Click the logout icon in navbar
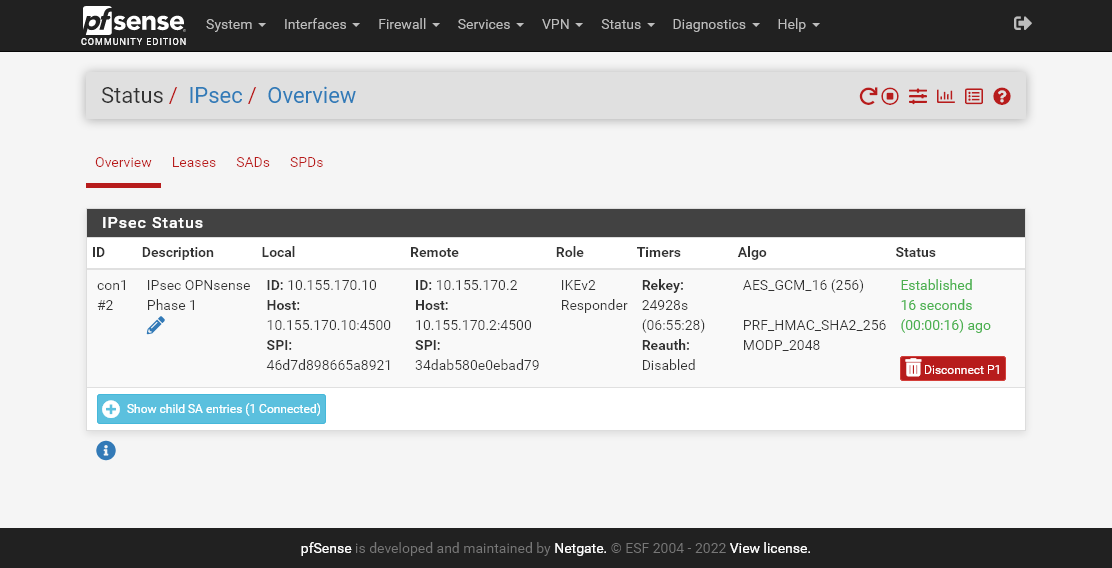Screen dimensions: 1112x568 1022,23
